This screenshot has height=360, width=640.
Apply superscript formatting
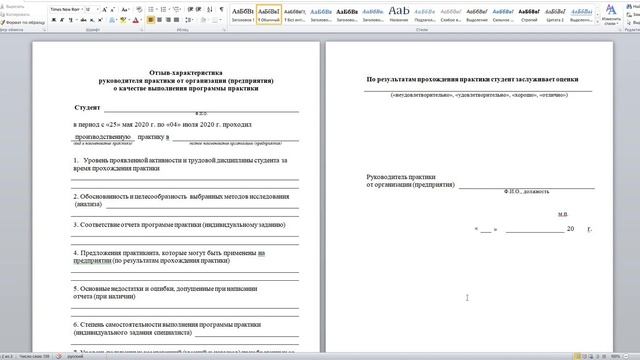100,20
